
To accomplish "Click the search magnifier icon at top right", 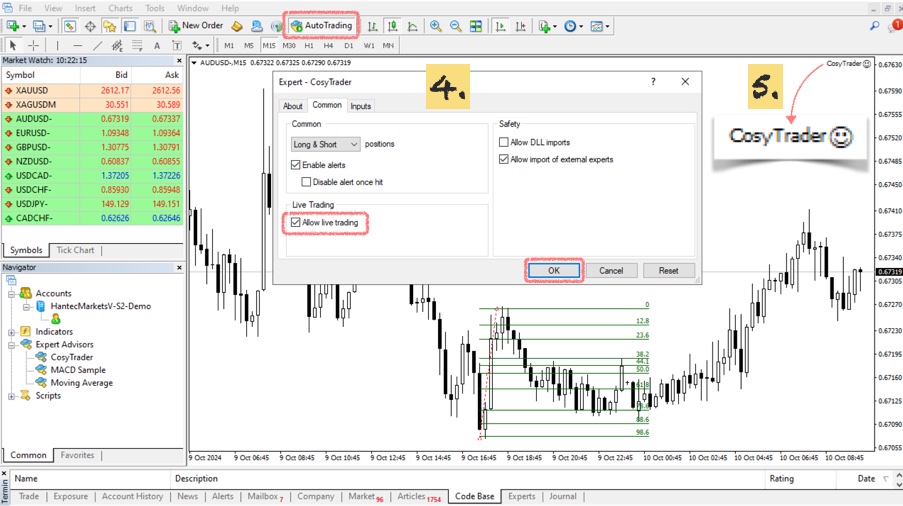I will tap(875, 26).
